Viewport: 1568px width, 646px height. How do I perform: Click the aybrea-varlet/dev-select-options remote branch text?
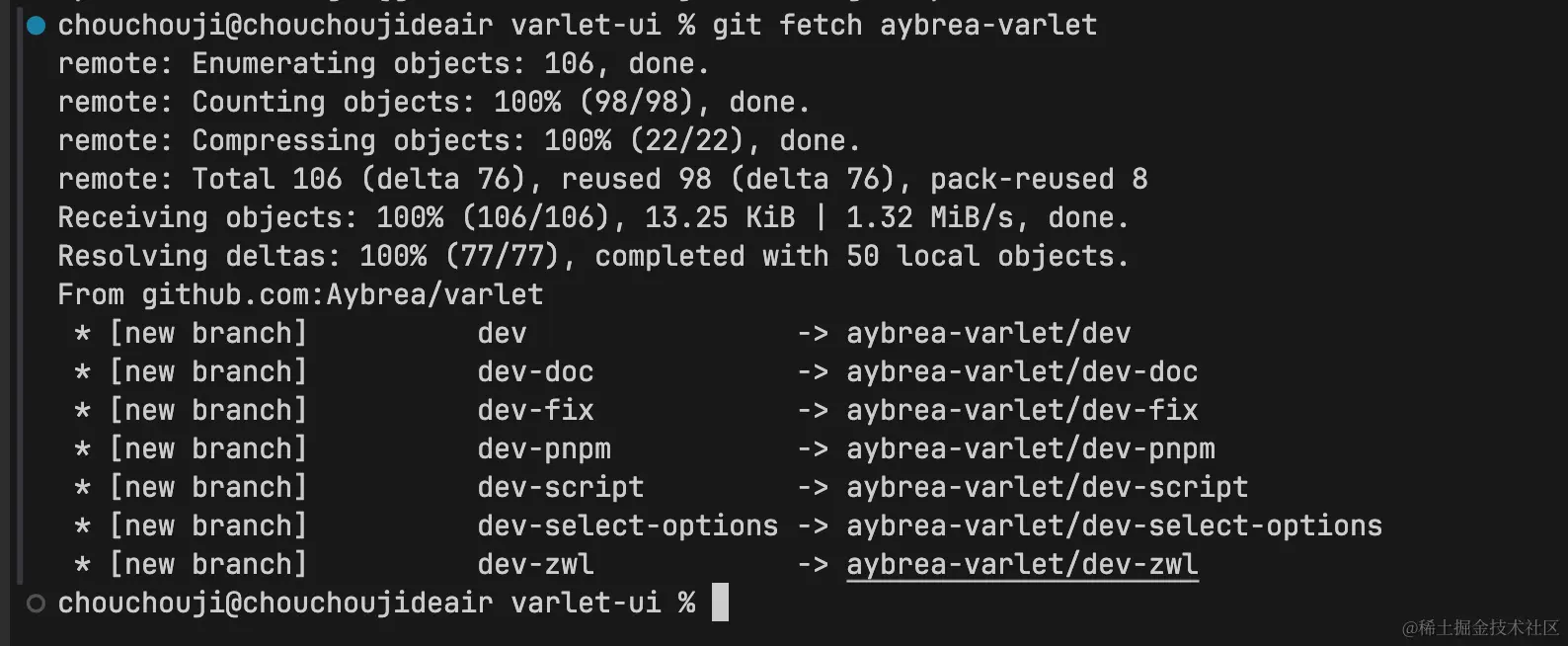tap(1114, 525)
